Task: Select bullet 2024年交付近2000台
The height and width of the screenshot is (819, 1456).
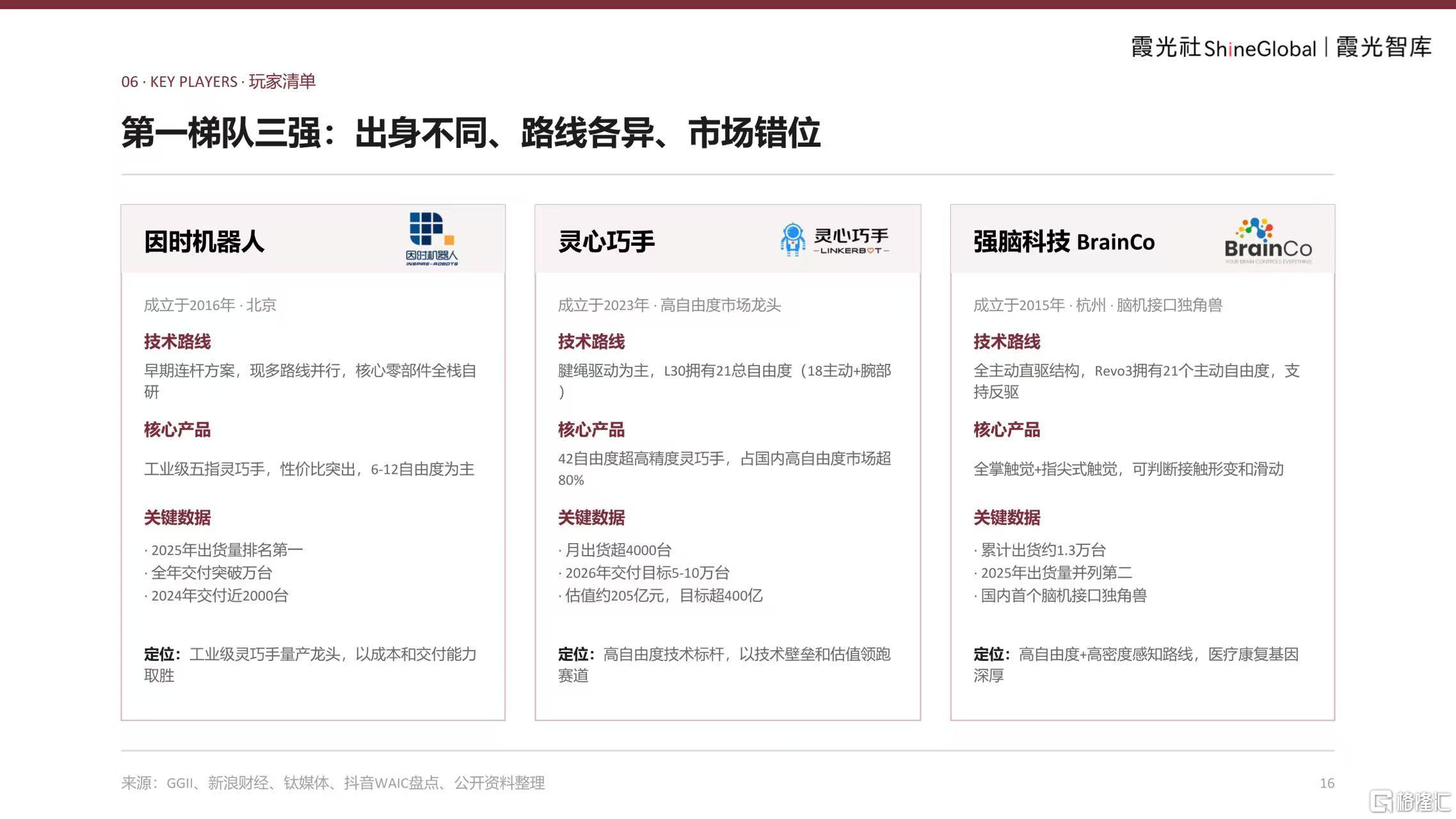Action: coord(216,596)
